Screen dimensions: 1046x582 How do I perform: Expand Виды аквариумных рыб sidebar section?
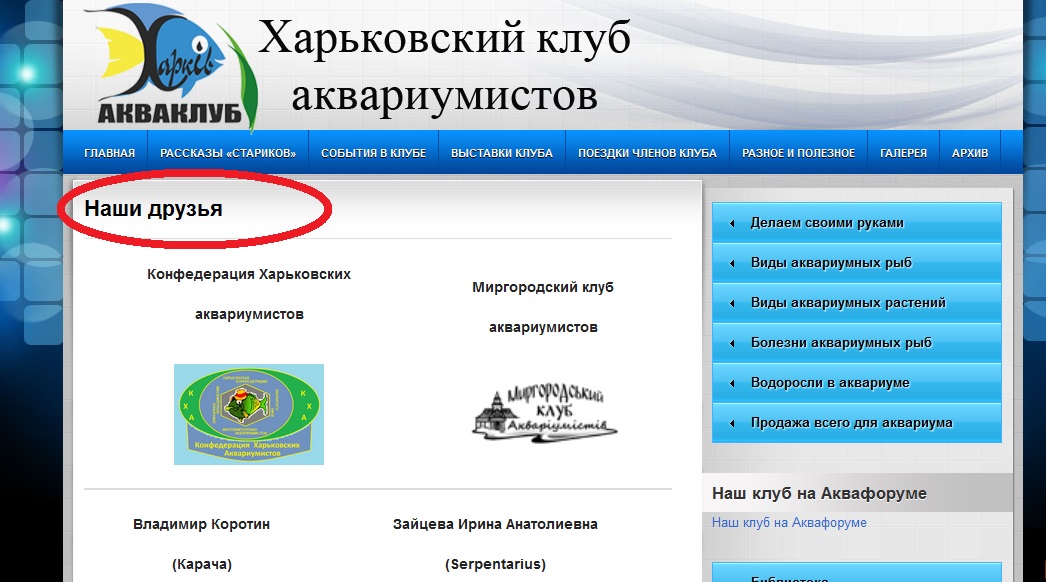tap(831, 263)
